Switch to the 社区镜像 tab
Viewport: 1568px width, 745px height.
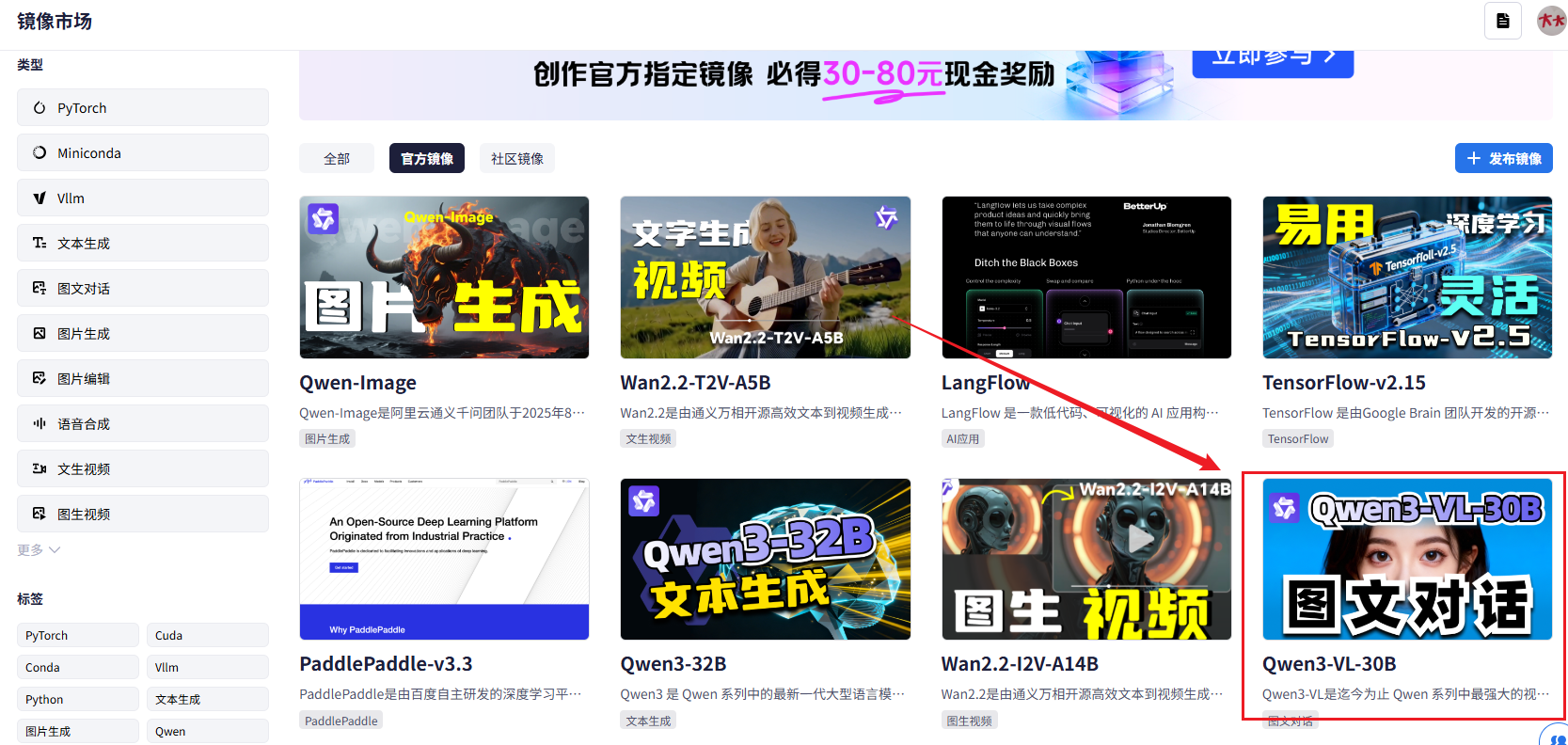pos(516,159)
